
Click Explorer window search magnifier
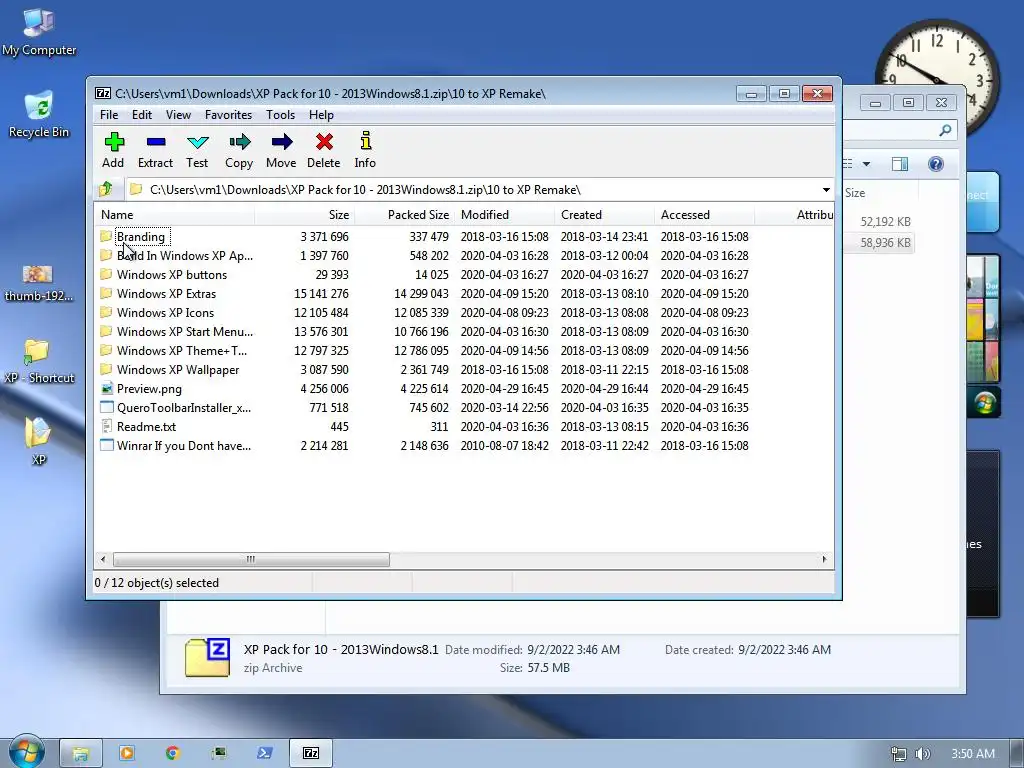pyautogui.click(x=945, y=131)
